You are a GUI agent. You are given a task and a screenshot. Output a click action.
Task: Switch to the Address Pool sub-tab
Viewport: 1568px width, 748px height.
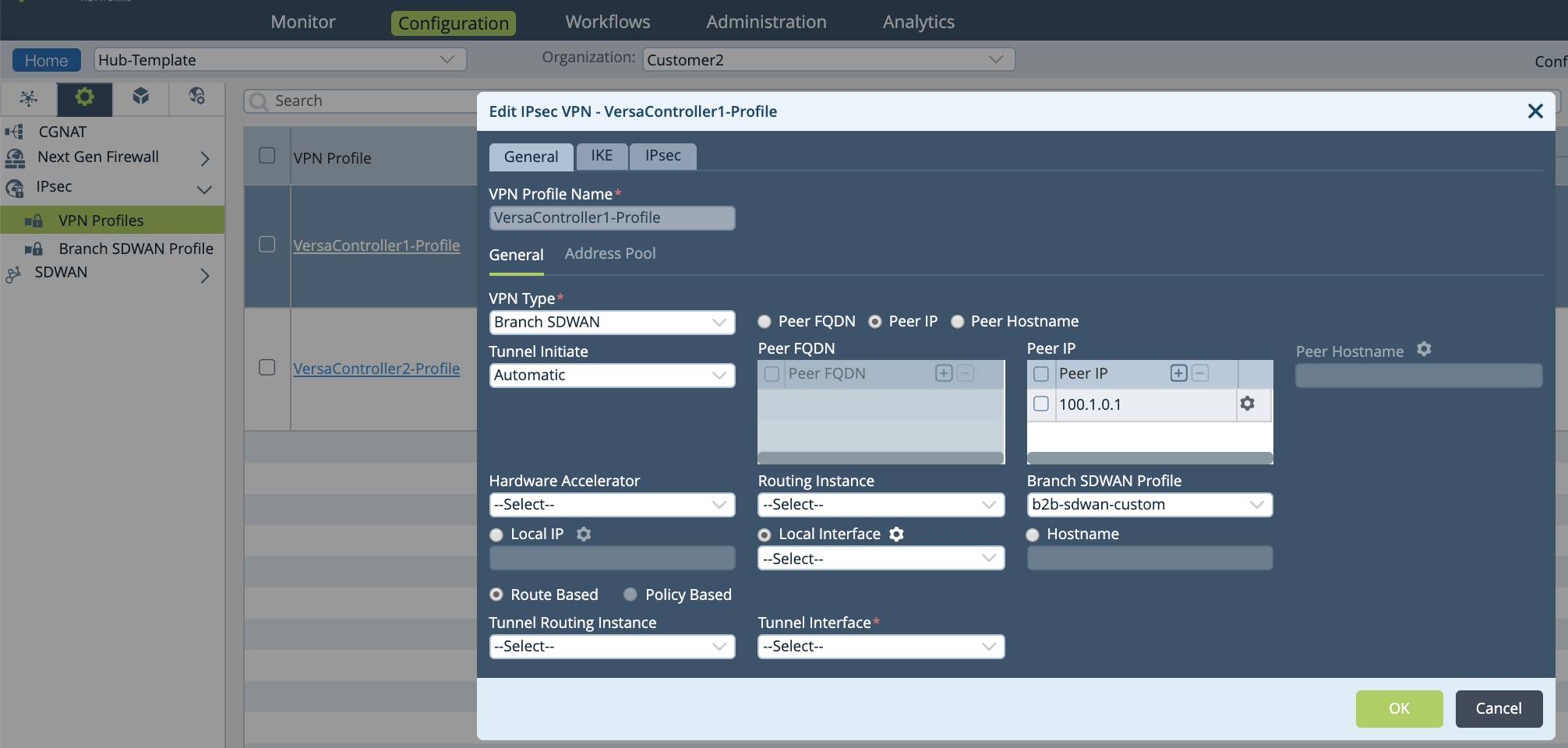pyautogui.click(x=610, y=253)
